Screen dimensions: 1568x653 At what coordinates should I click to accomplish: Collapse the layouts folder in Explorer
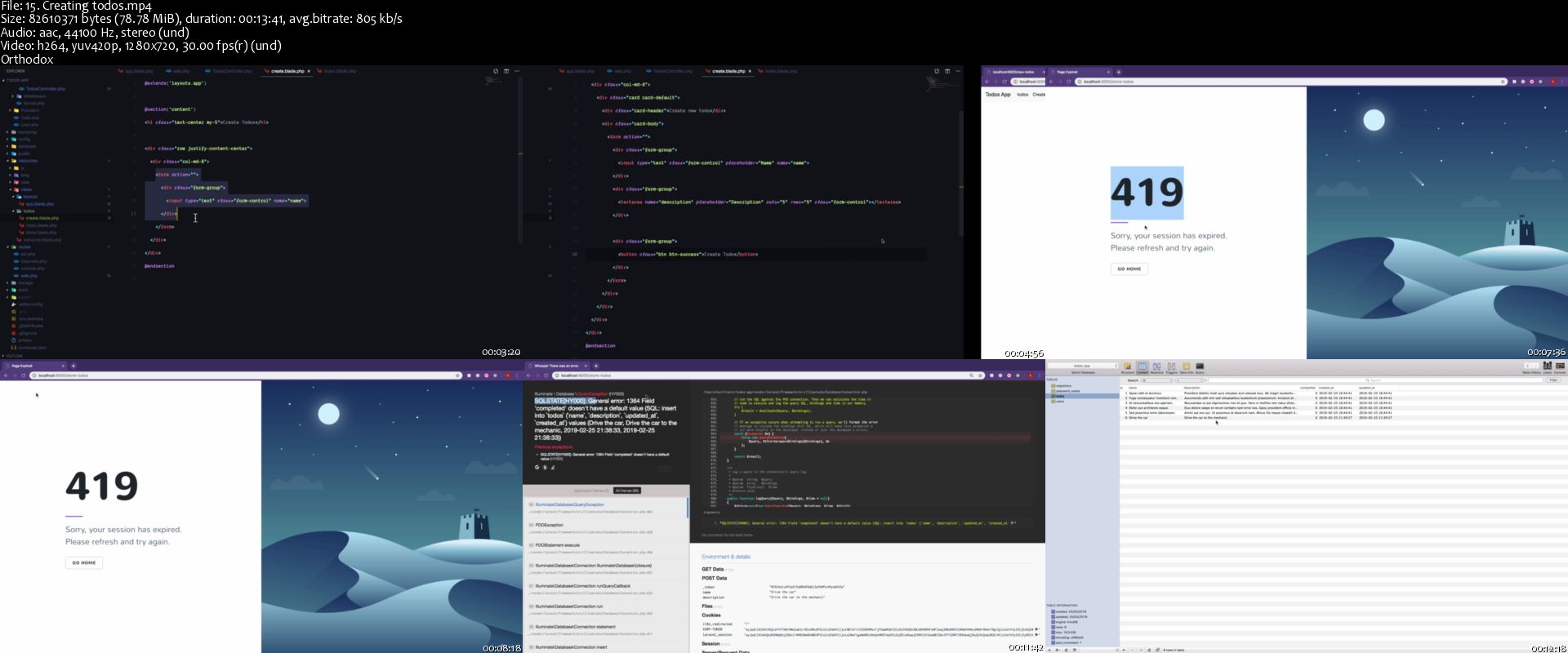(27, 197)
